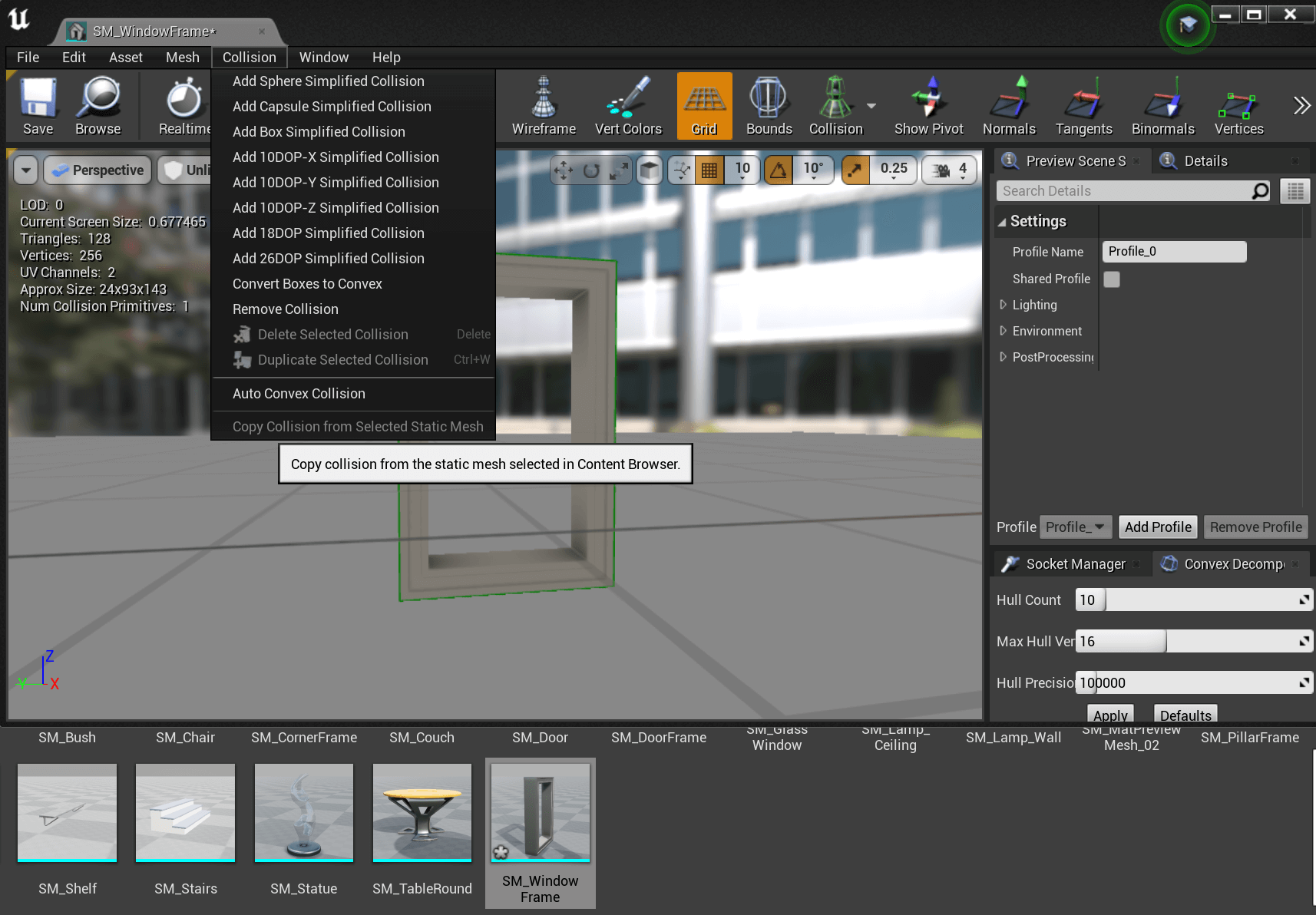This screenshot has width=1316, height=915.
Task: Select the SM_Statue thumbnail
Action: (x=304, y=813)
